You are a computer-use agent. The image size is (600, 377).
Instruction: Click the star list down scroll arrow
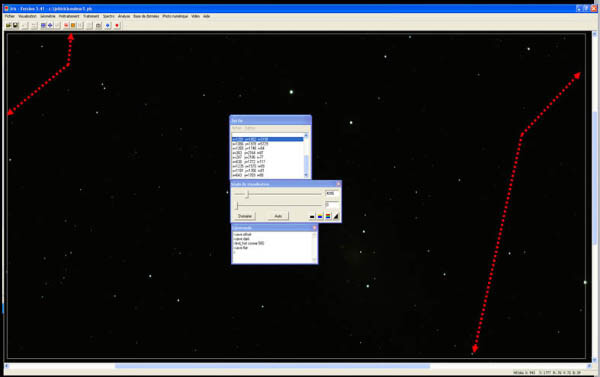click(306, 175)
